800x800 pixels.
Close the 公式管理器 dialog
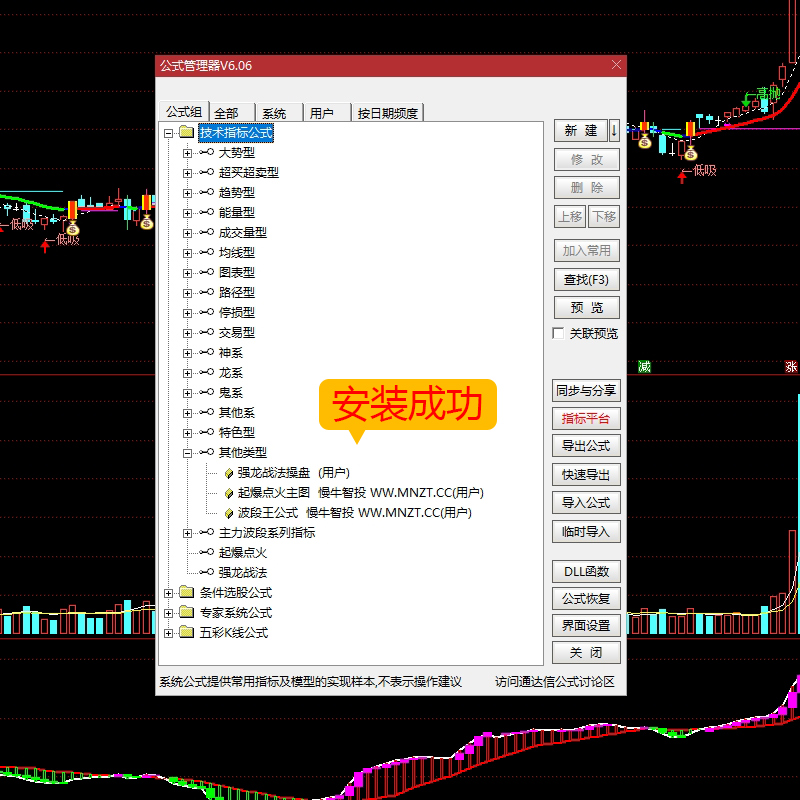pos(616,65)
